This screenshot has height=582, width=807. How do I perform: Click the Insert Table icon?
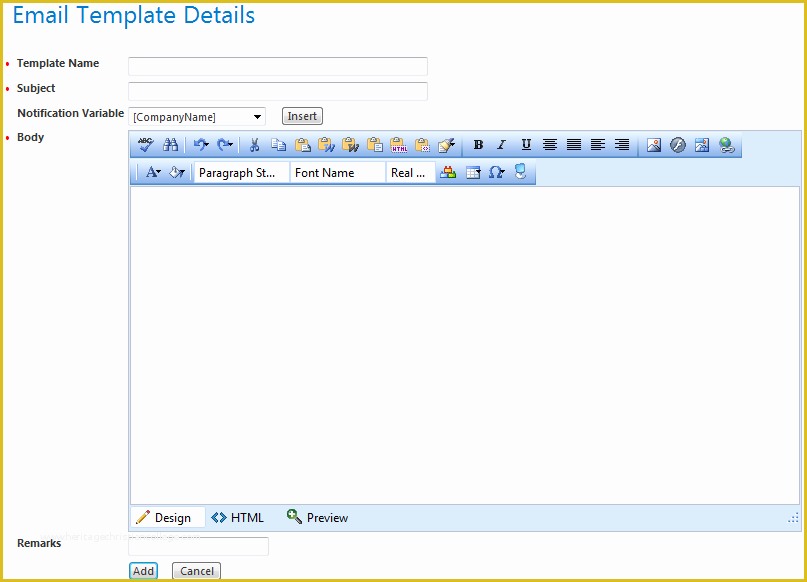pos(472,173)
